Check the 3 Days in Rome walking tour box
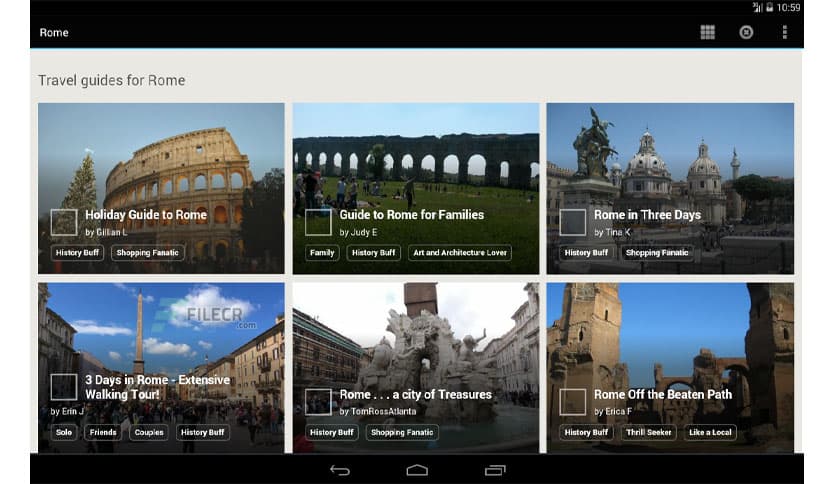Screen dimensions: 836x484 pos(64,387)
